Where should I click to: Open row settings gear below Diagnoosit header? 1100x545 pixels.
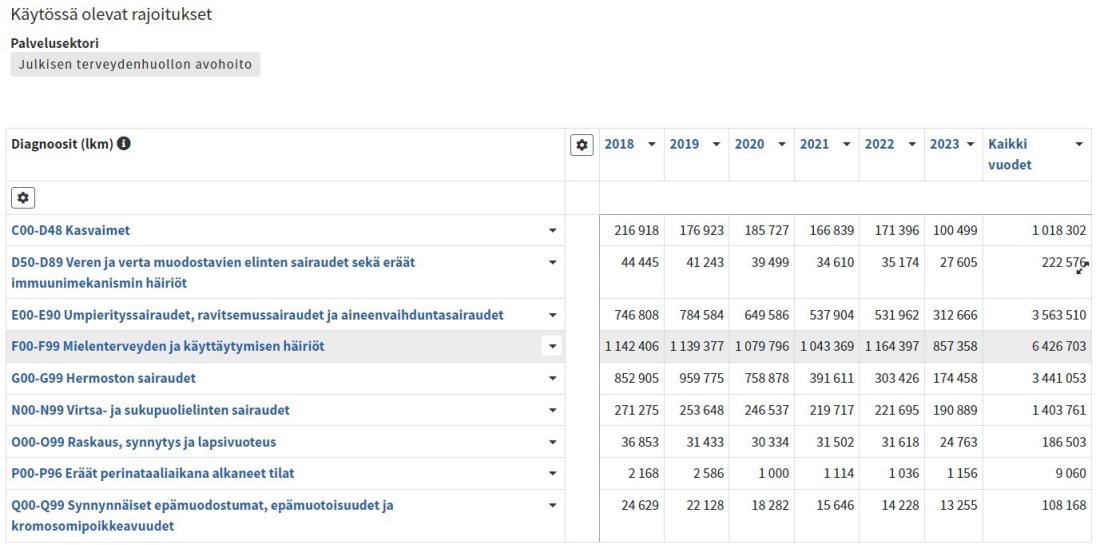click(23, 199)
